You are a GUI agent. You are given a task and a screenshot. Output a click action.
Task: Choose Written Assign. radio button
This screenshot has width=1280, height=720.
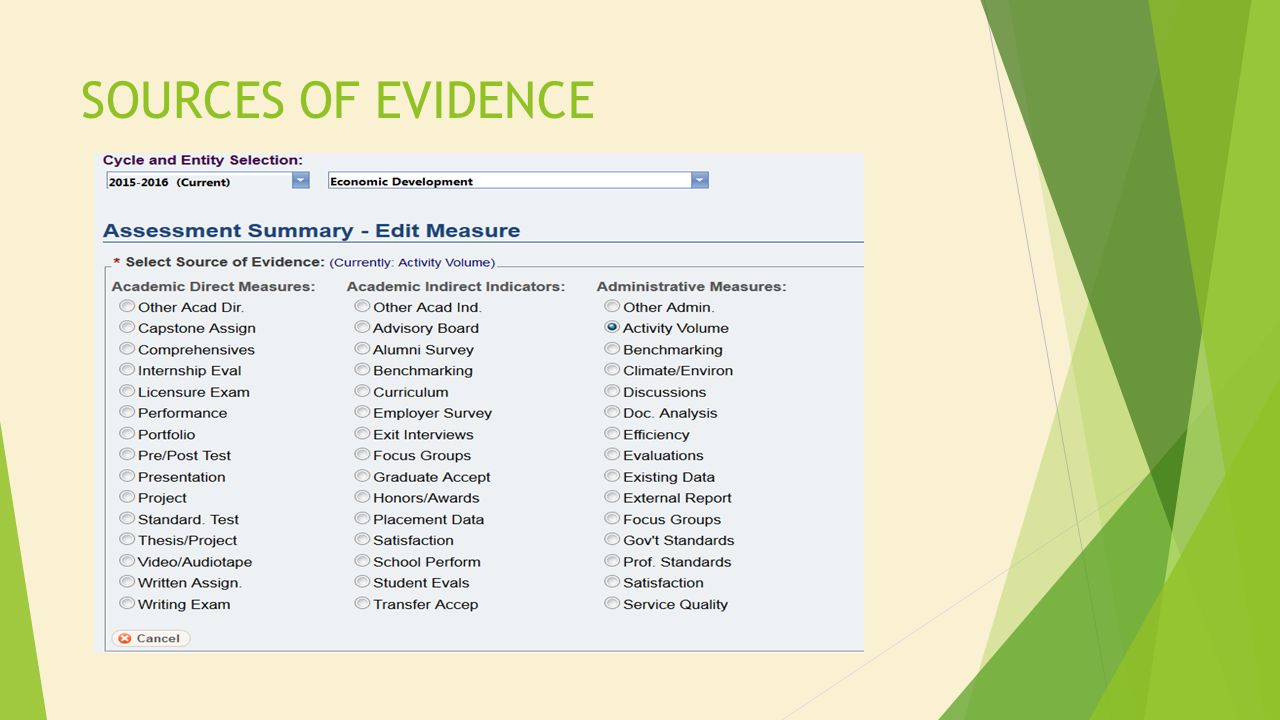(127, 582)
